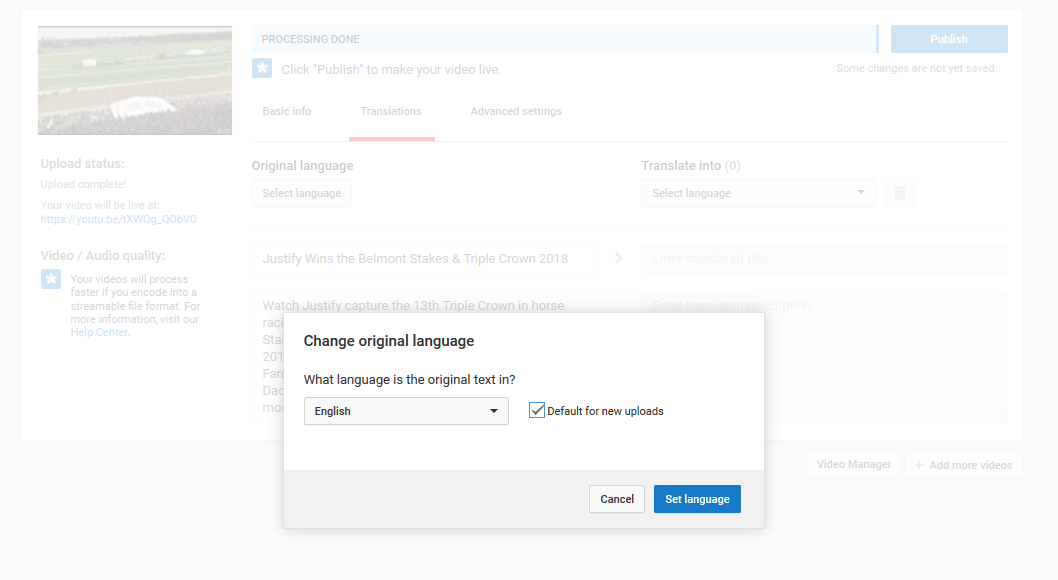Viewport: 1058px width, 580px height.
Task: Click the star icon next to Publish hint
Action: pyautogui.click(x=262, y=68)
